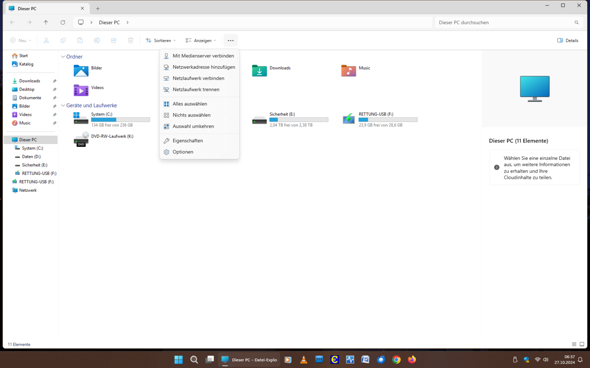
Task: Select RETTUNG-USB (F:) drive in main pane
Action: 380,119
